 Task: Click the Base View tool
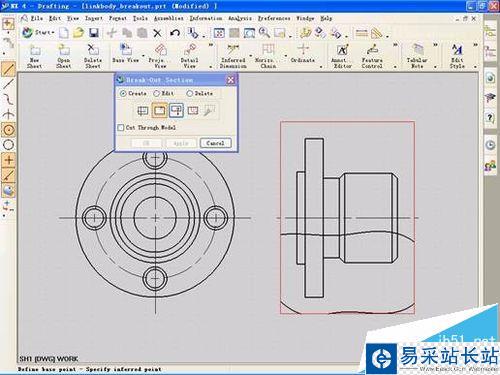tap(126, 54)
